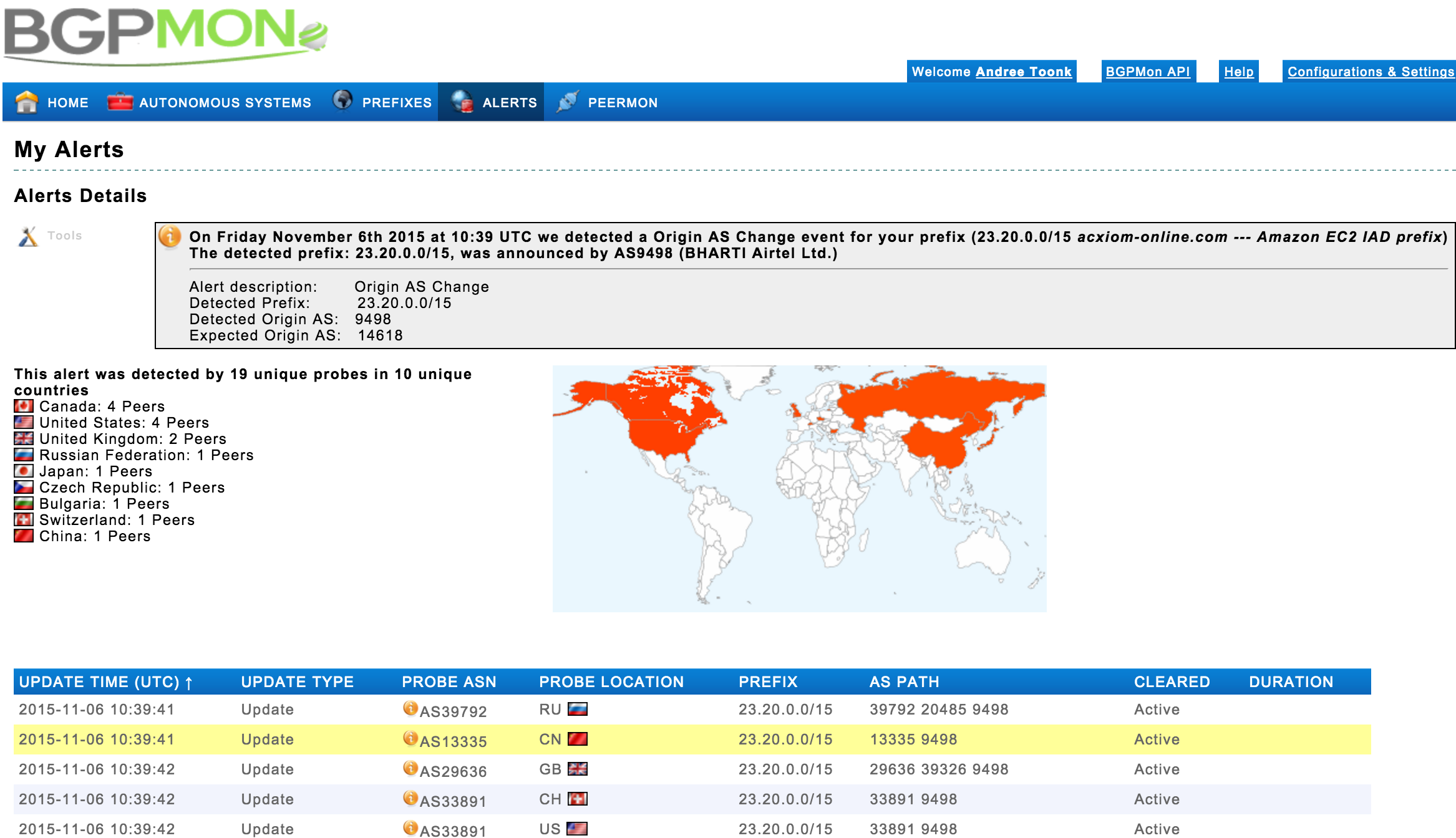This screenshot has height=838, width=1456.
Task: Click the plug icon beside Peermon
Action: point(567,102)
